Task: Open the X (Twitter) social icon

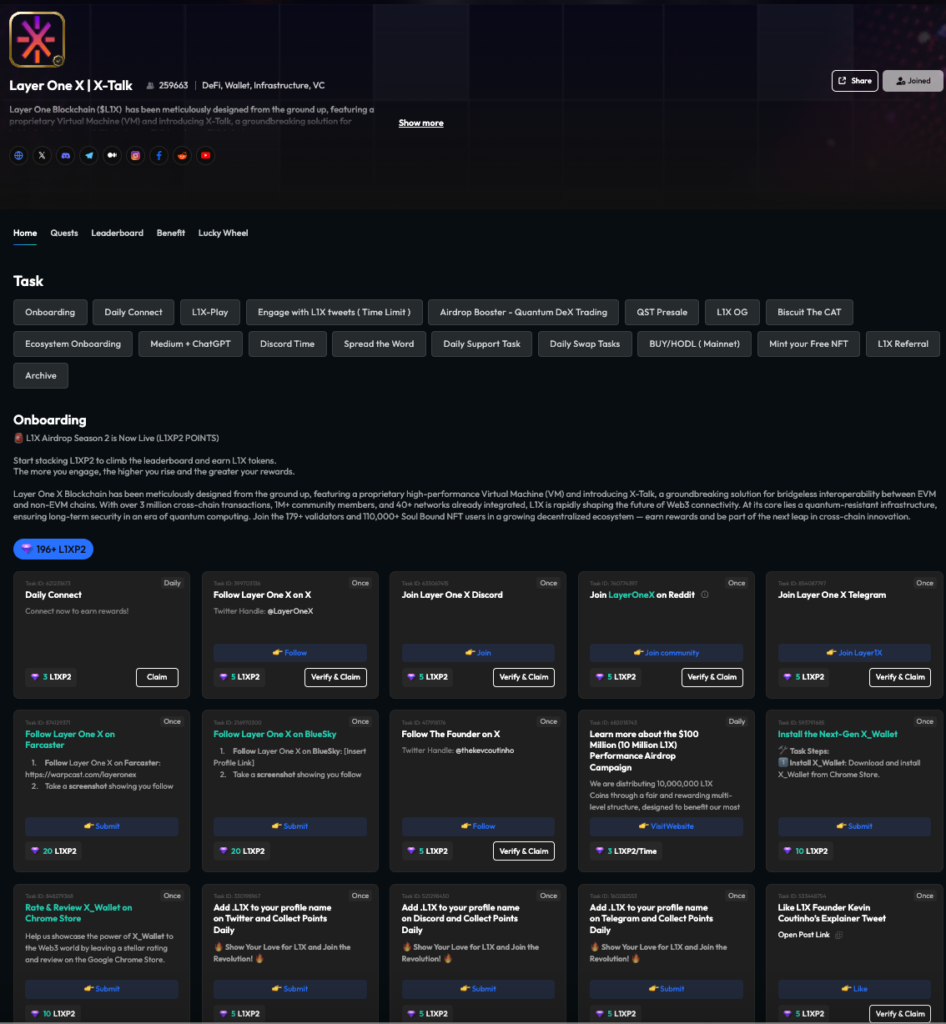Action: (x=42, y=155)
